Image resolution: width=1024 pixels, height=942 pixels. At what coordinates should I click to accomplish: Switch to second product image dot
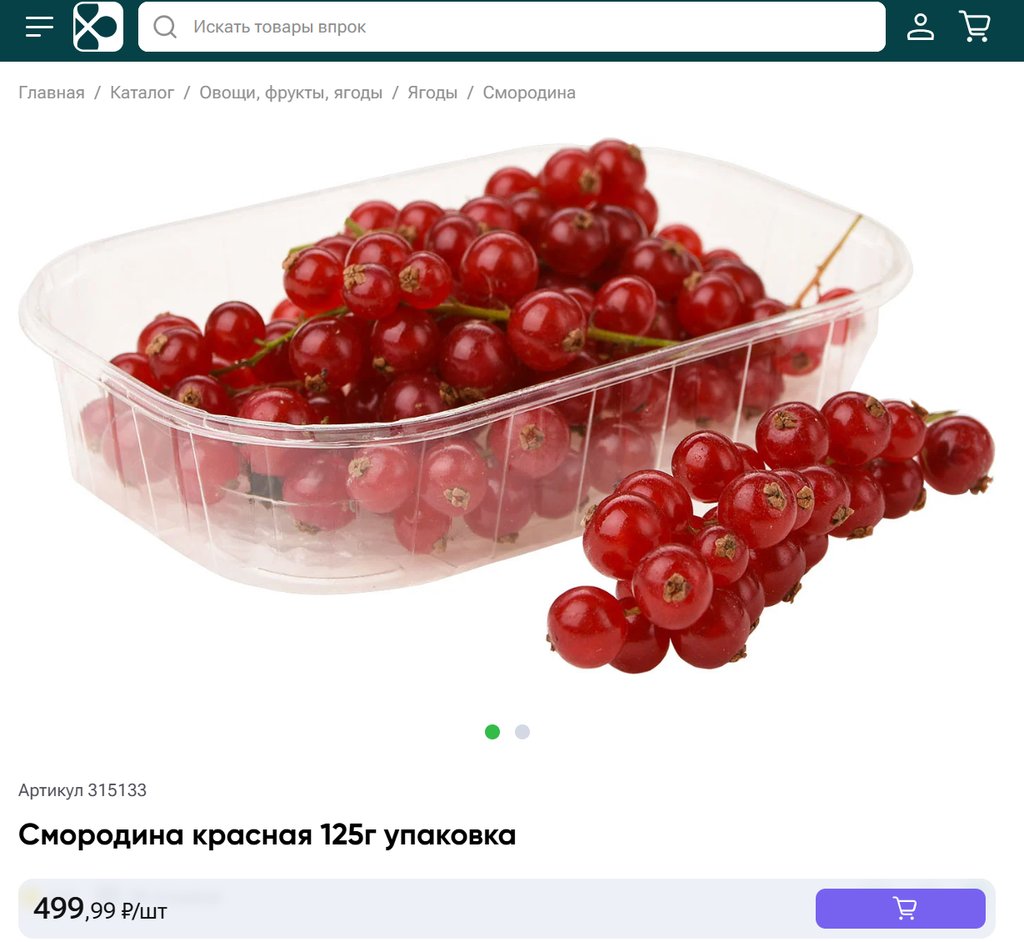point(522,732)
